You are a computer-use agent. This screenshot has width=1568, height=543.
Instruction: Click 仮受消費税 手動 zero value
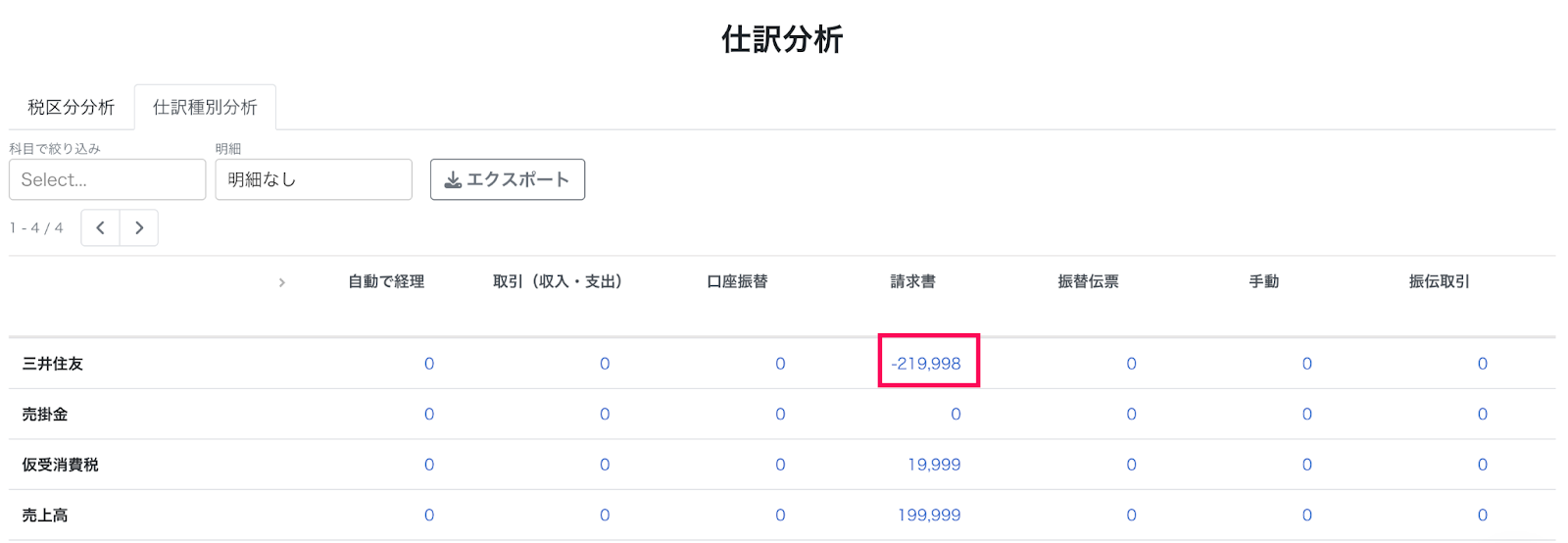click(x=1306, y=465)
